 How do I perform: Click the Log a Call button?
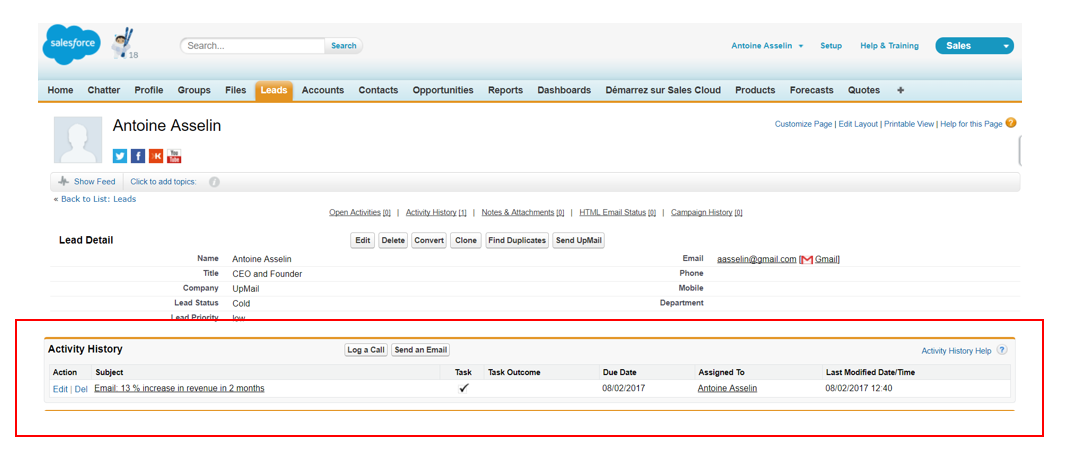(x=366, y=350)
